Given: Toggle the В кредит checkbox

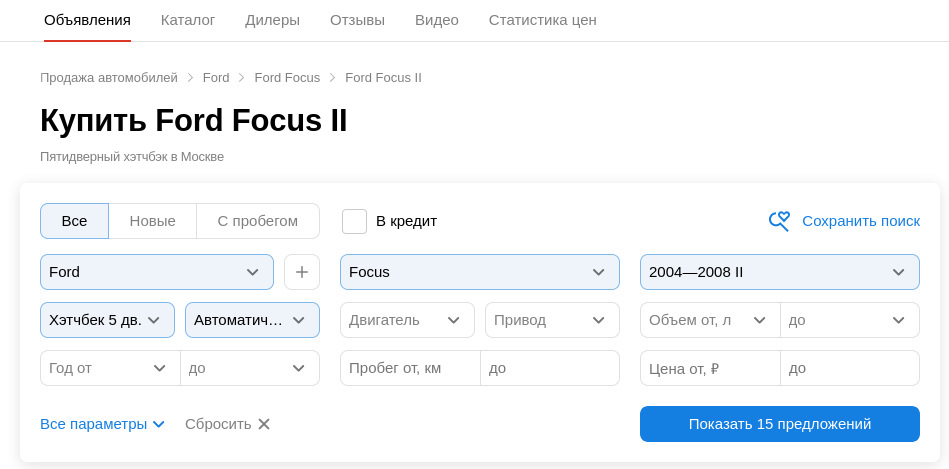Looking at the screenshot, I should coord(354,221).
